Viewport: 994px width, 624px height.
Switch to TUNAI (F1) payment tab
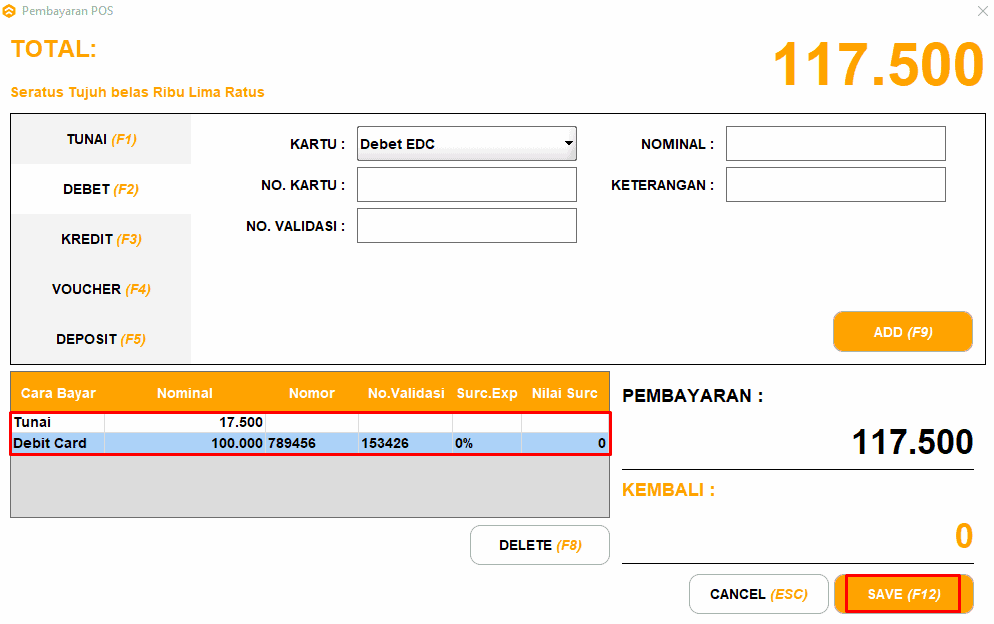[101, 140]
